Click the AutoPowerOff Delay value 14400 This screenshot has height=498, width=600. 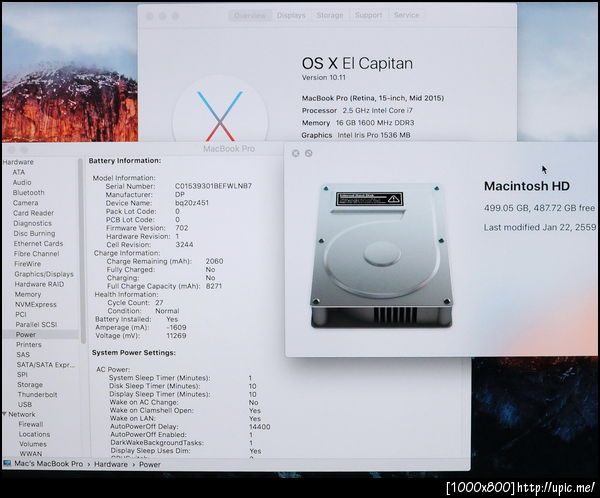(x=259, y=427)
